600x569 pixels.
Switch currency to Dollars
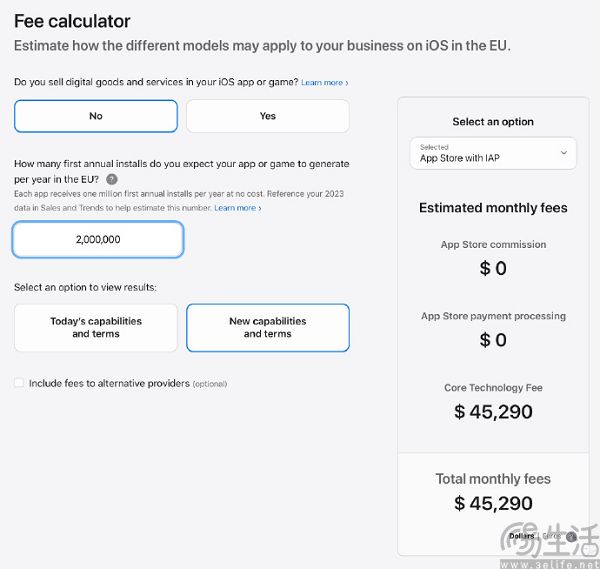(521, 536)
